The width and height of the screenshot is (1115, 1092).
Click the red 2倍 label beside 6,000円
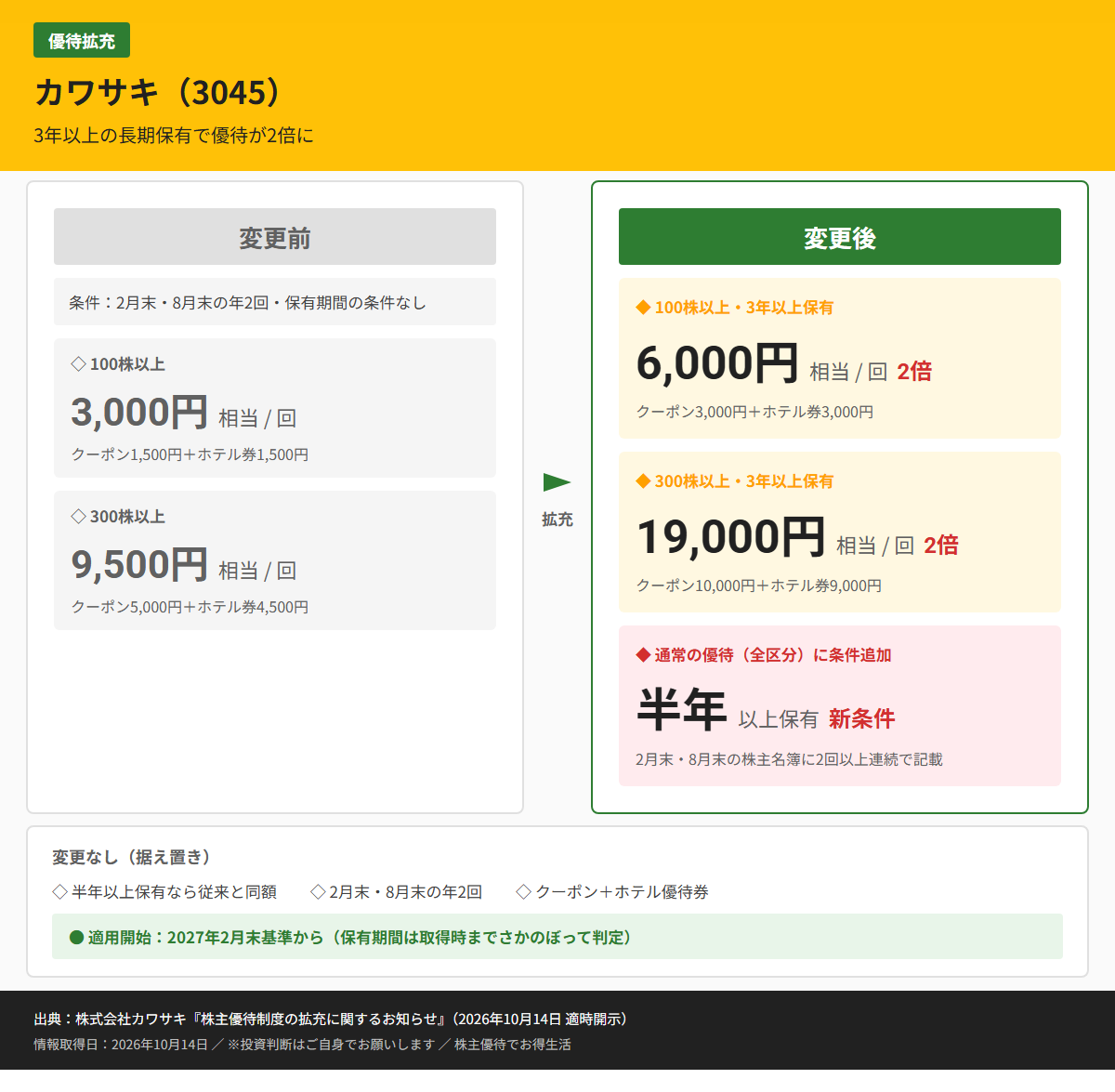point(914,372)
